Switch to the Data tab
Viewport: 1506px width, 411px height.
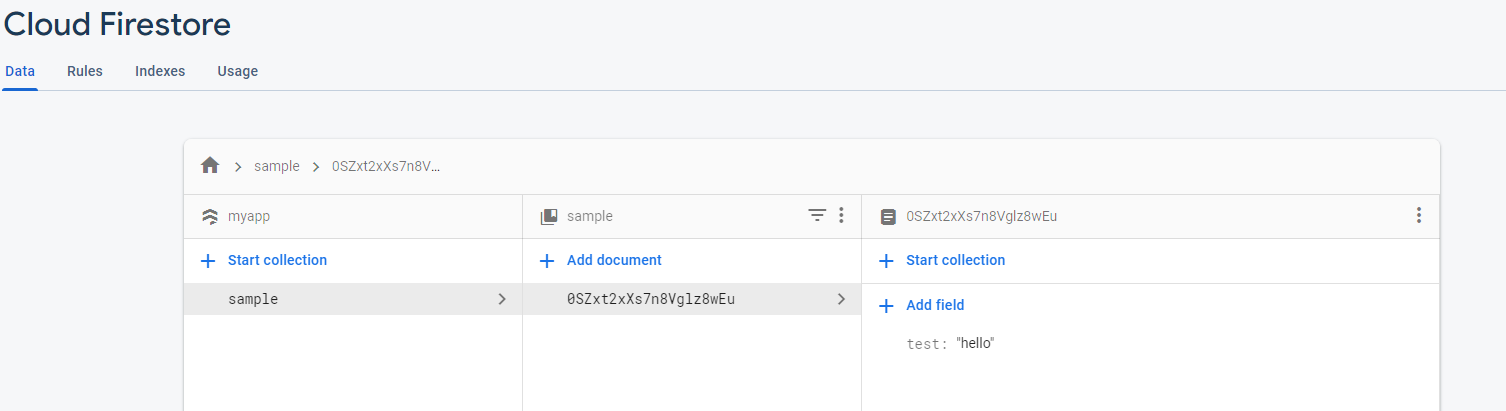coord(20,71)
